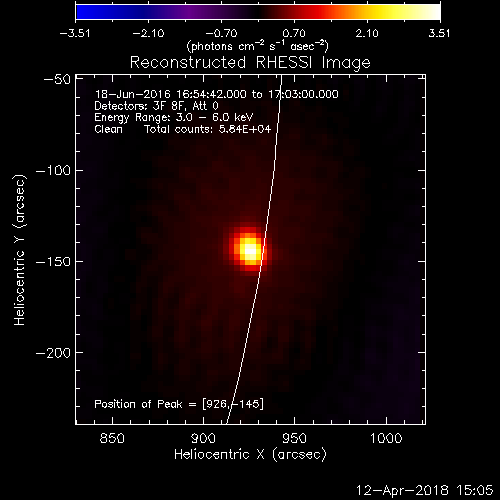Click the observation time range '18-Jun-2016 16:54:42.000' text

point(171,94)
